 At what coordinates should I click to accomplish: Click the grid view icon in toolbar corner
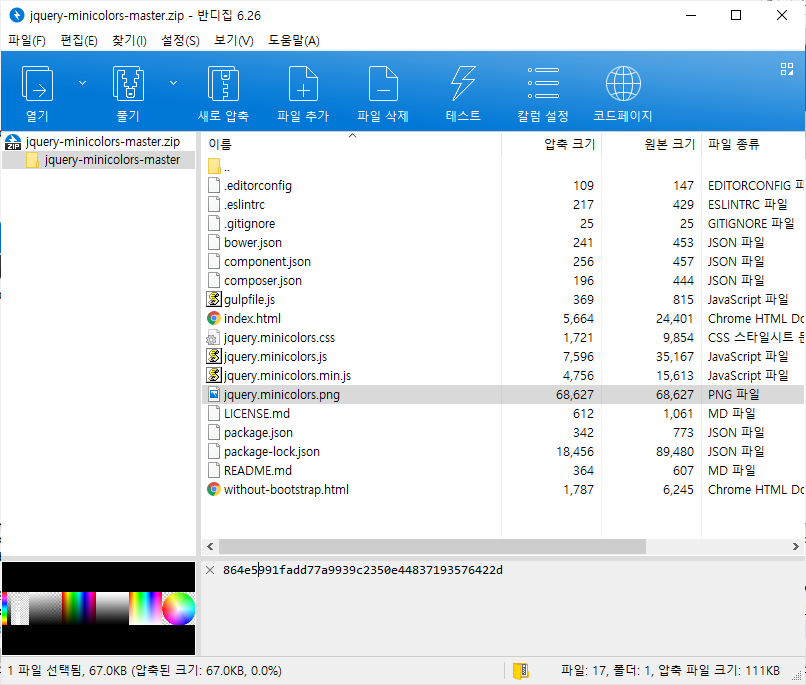pyautogui.click(x=786, y=69)
